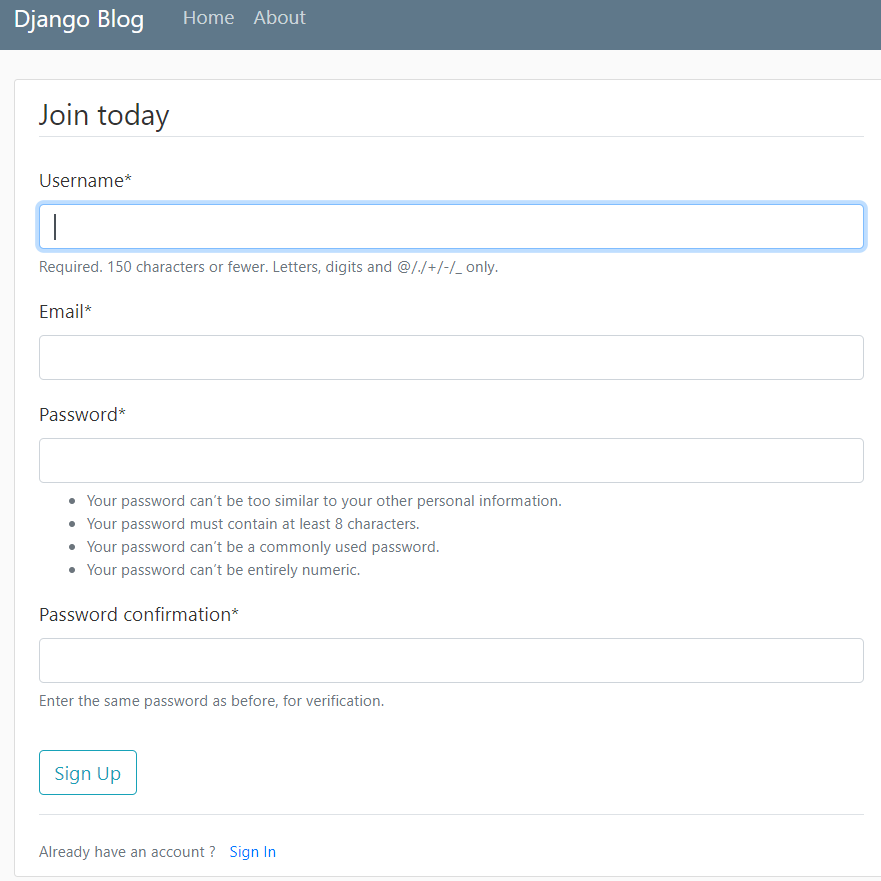The width and height of the screenshot is (881, 881).
Task: Select the Password confirmation field
Action: [450, 660]
